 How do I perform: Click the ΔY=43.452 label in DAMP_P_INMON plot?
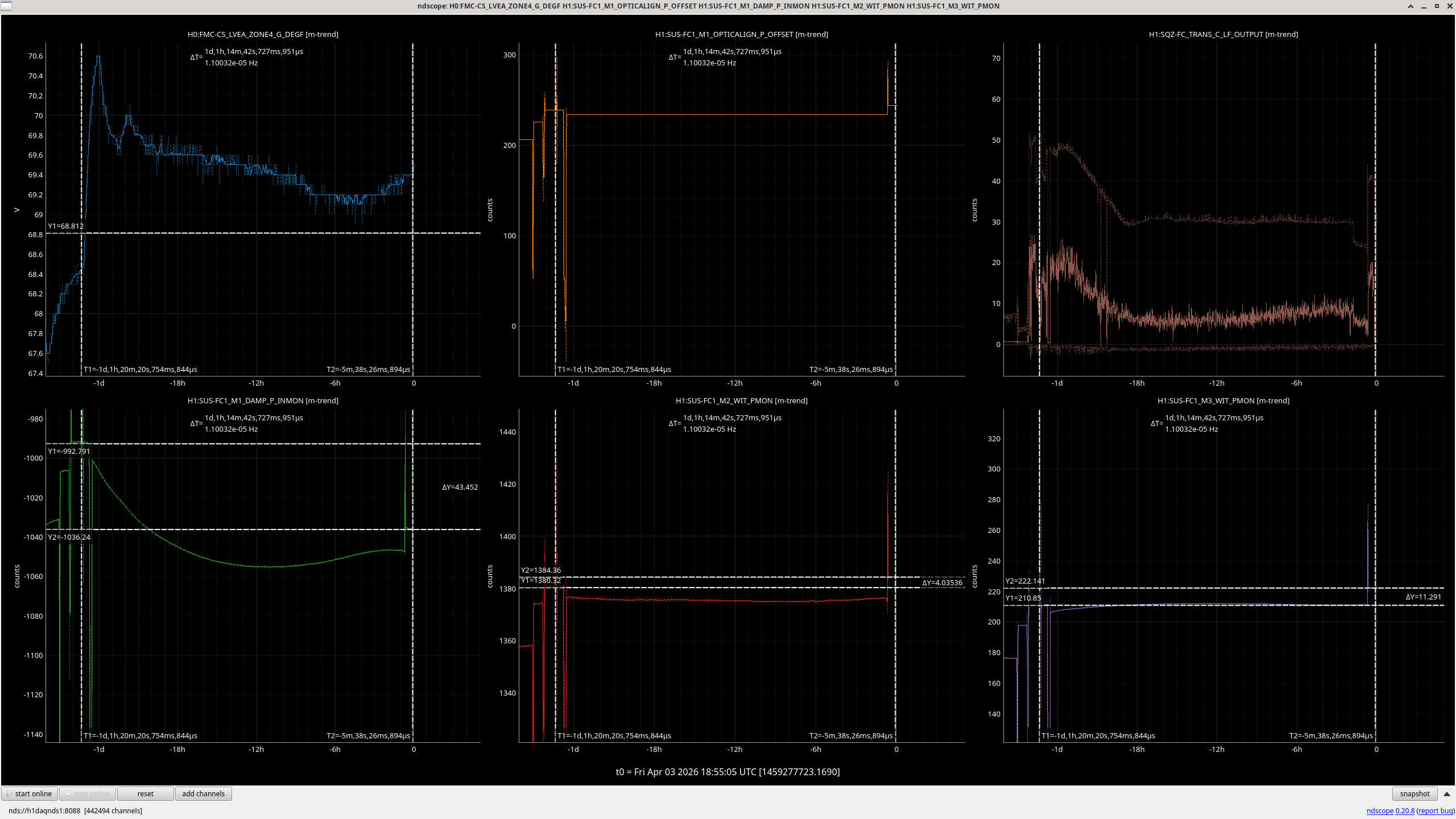tap(460, 487)
